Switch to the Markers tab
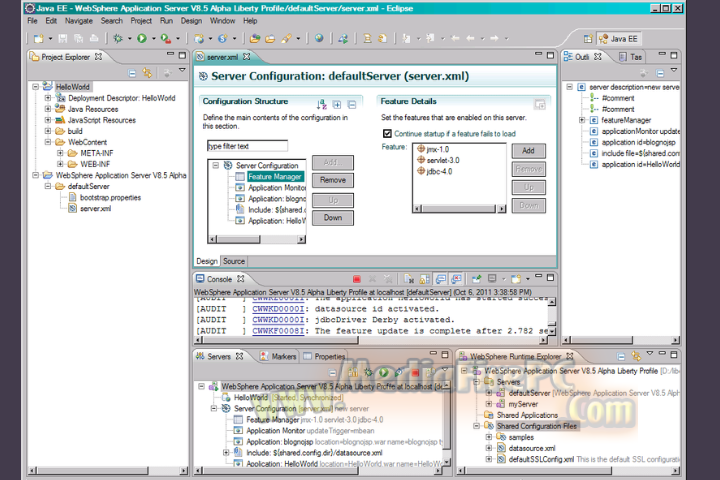The image size is (720, 480). click(279, 356)
